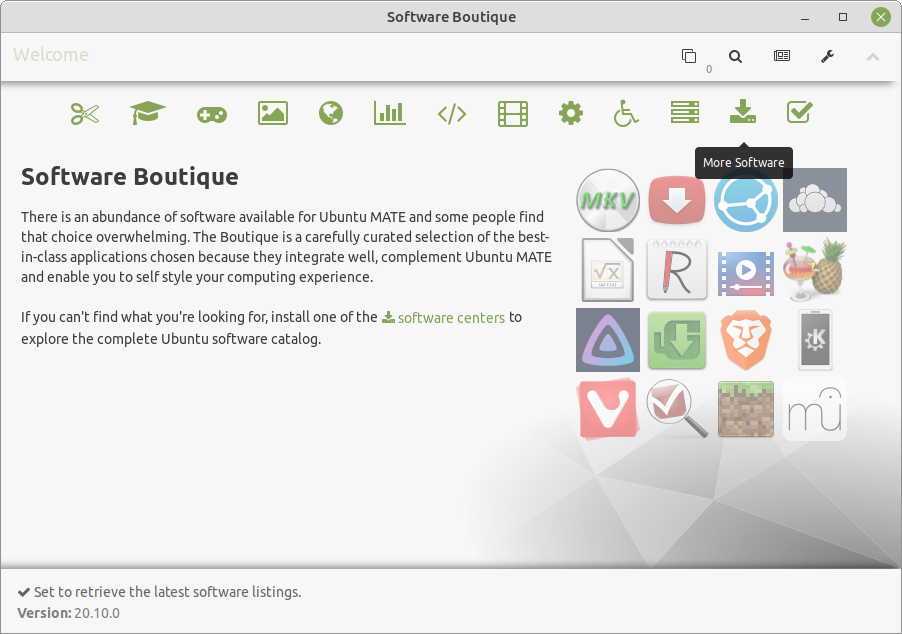Collapse the header with the chevron
The image size is (902, 634).
pos(872,56)
